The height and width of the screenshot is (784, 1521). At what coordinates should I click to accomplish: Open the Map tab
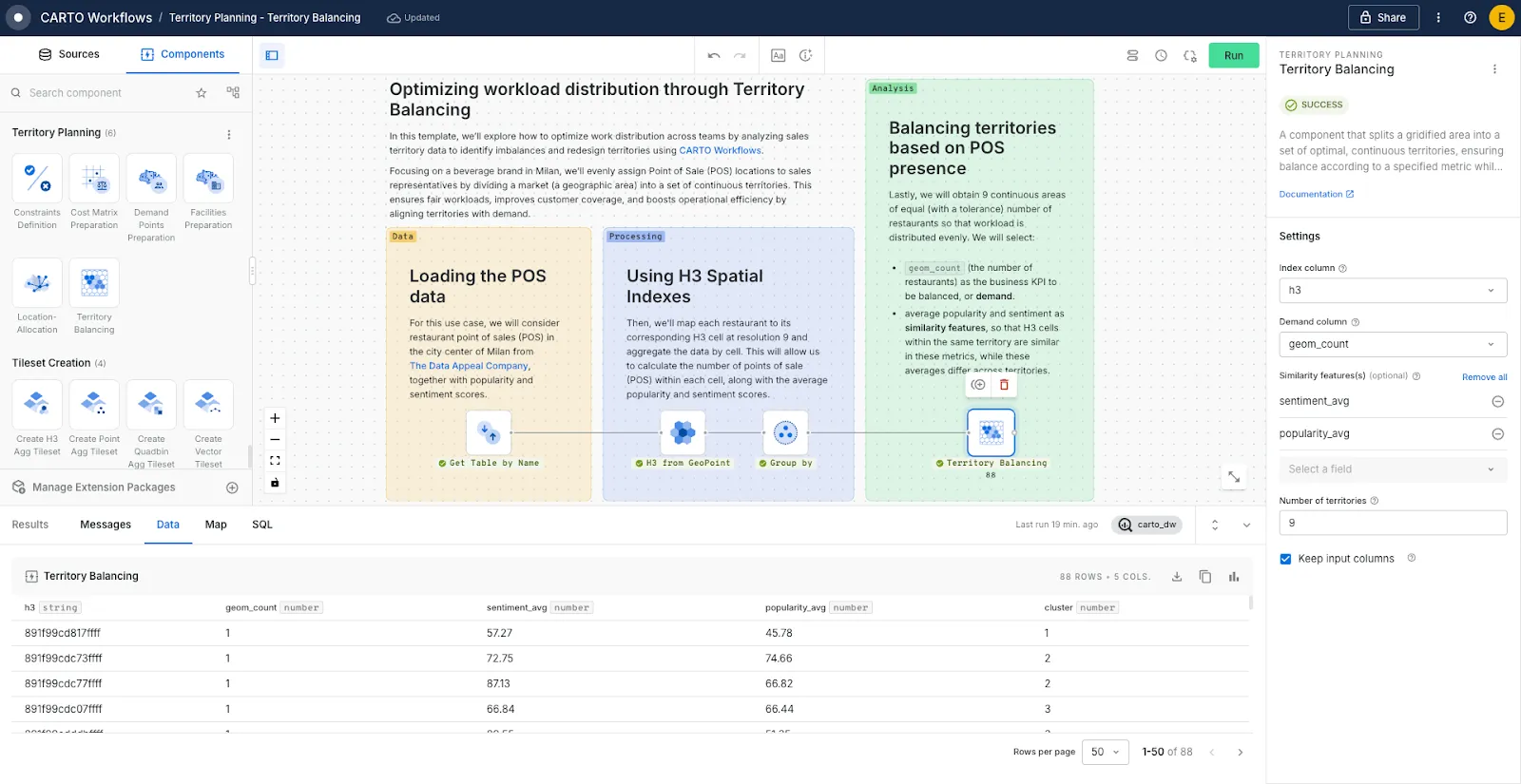coord(216,525)
